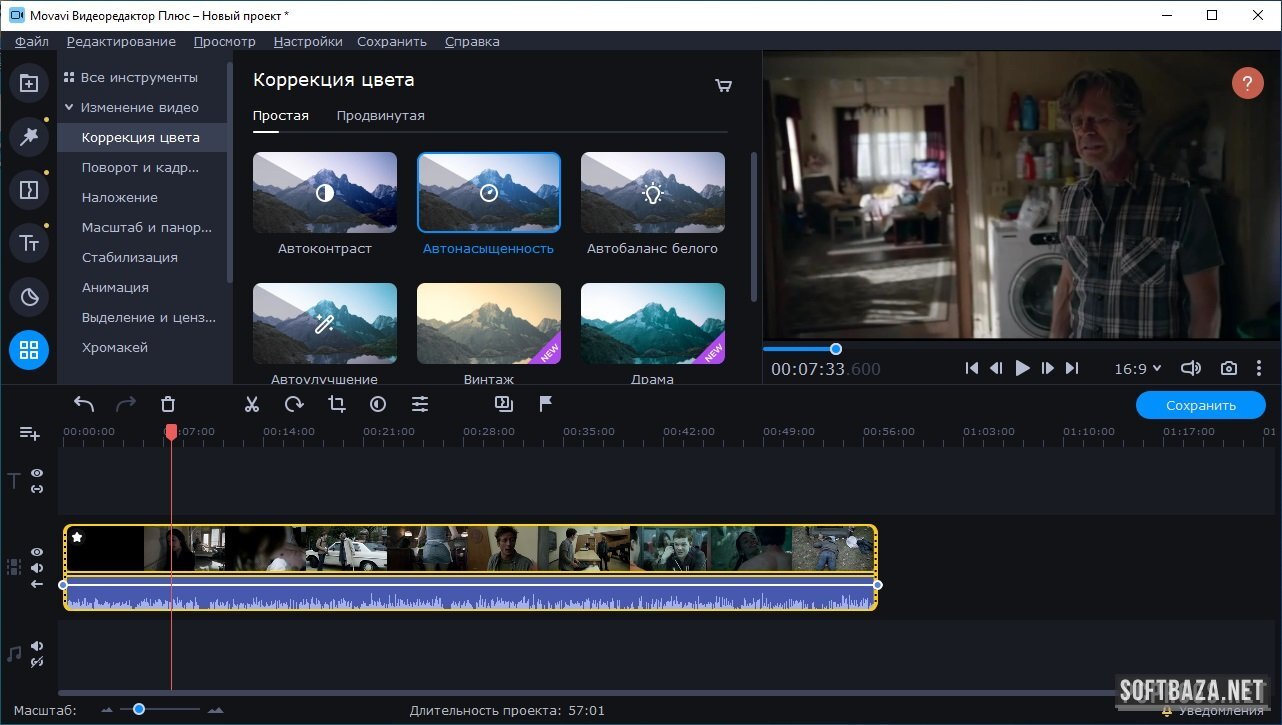Open the preview more options menu

[x=1259, y=368]
